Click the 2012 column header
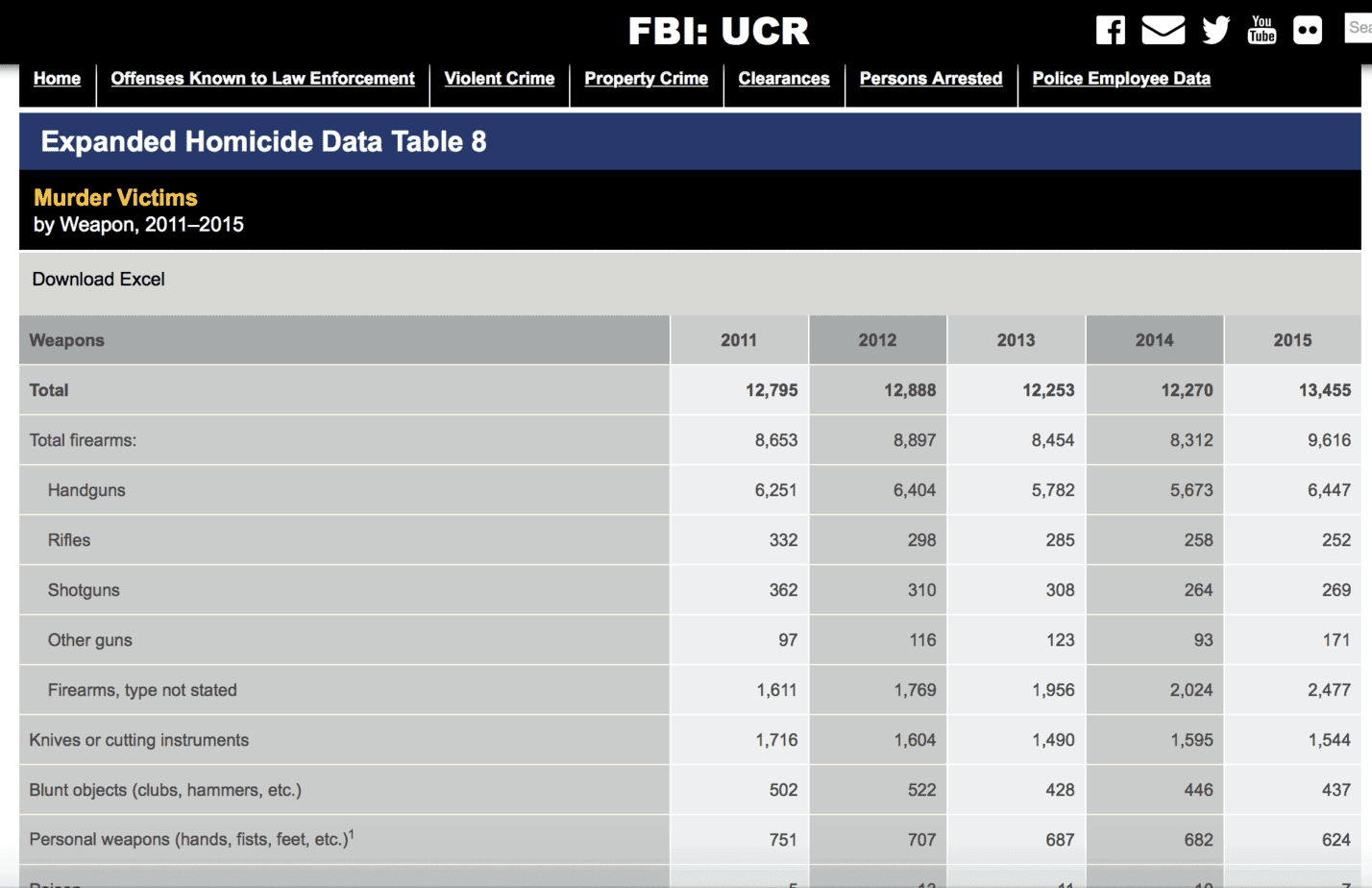The height and width of the screenshot is (888, 1372). 877,340
